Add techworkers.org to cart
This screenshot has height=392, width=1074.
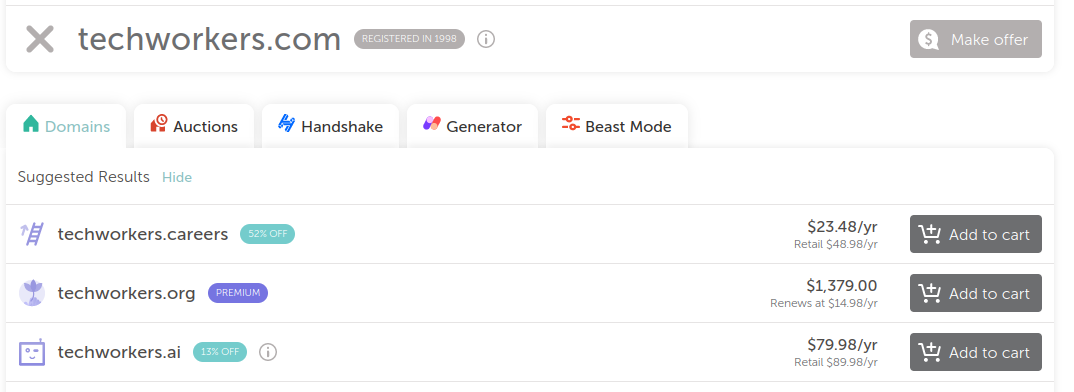point(975,293)
